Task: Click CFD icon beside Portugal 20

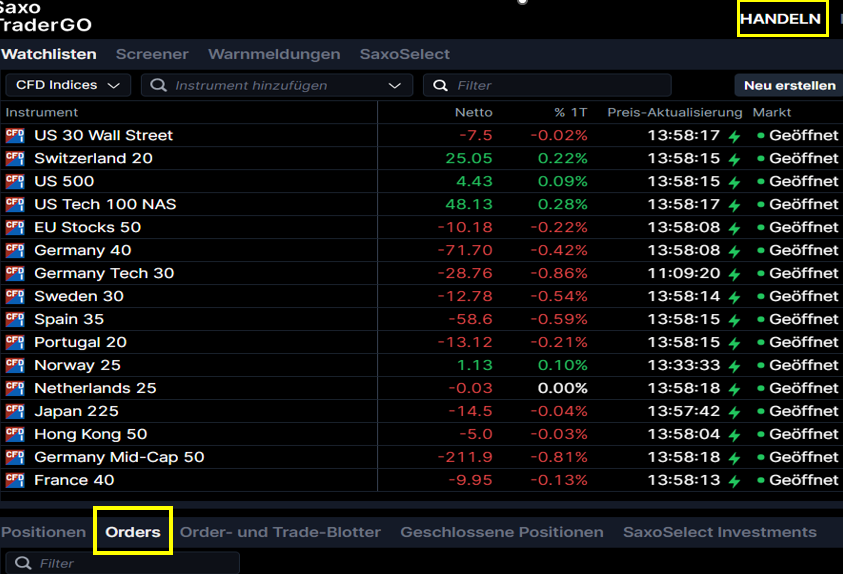Action: coord(15,342)
